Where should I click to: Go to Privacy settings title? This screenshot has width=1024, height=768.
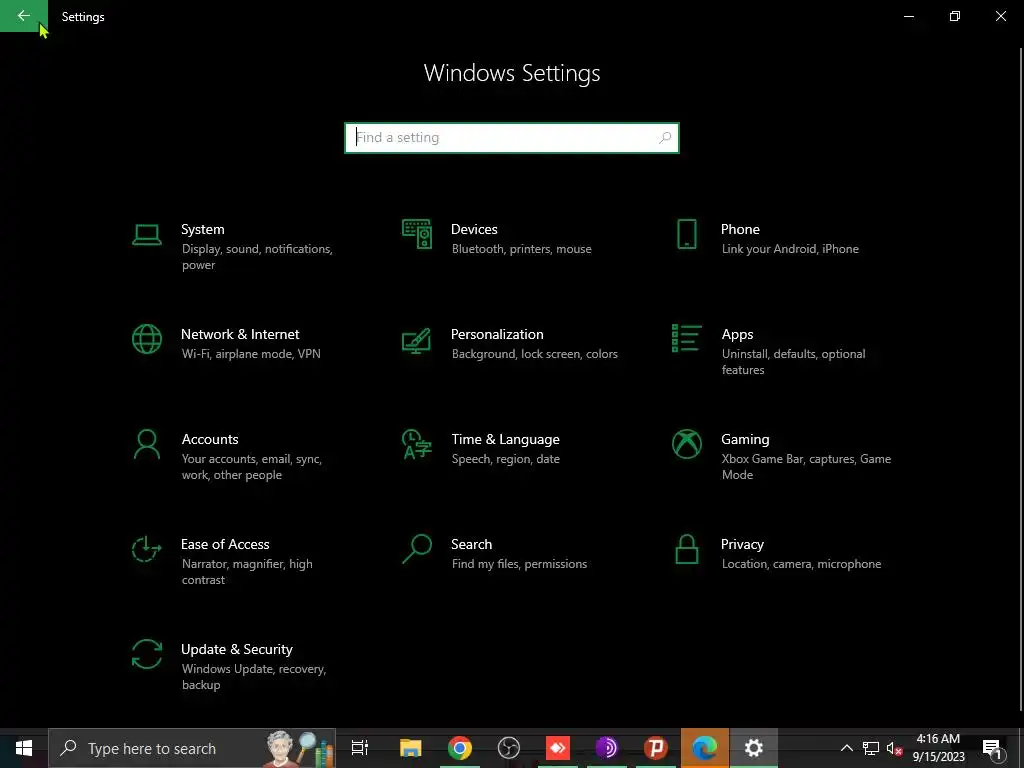[742, 545]
